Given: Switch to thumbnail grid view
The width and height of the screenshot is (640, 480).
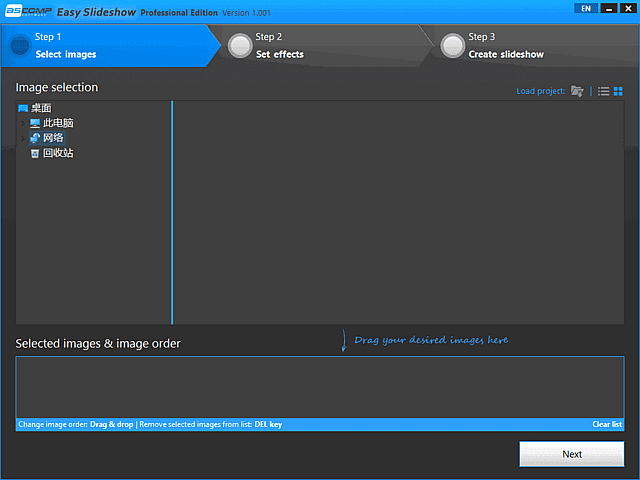Looking at the screenshot, I should (x=618, y=91).
